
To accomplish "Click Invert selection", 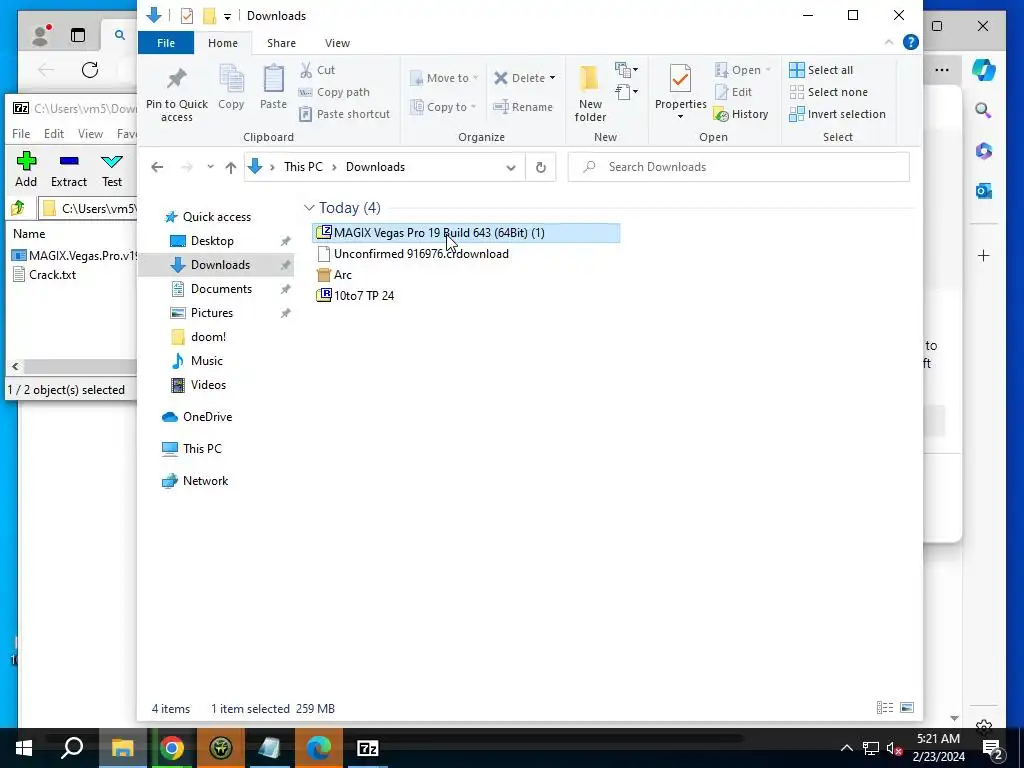I will (837, 114).
